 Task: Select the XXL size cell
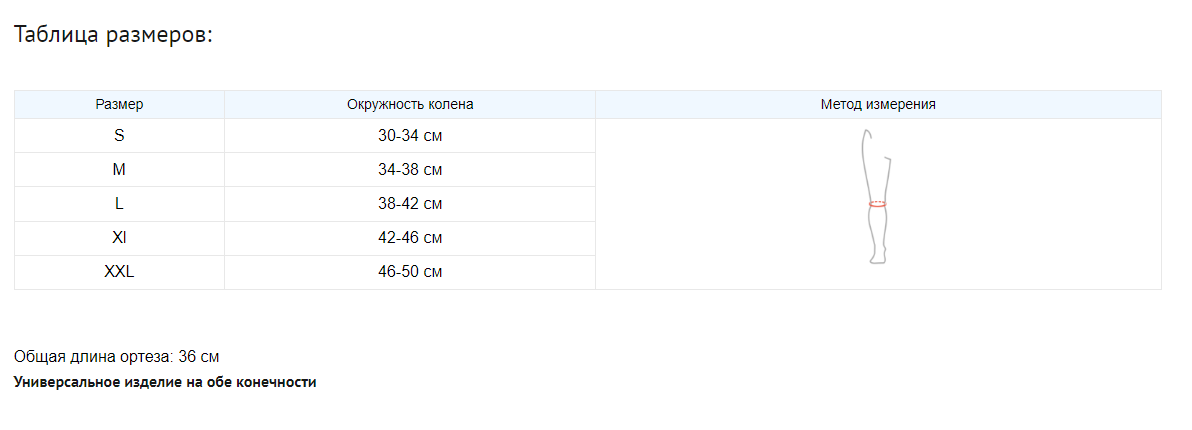coord(119,272)
